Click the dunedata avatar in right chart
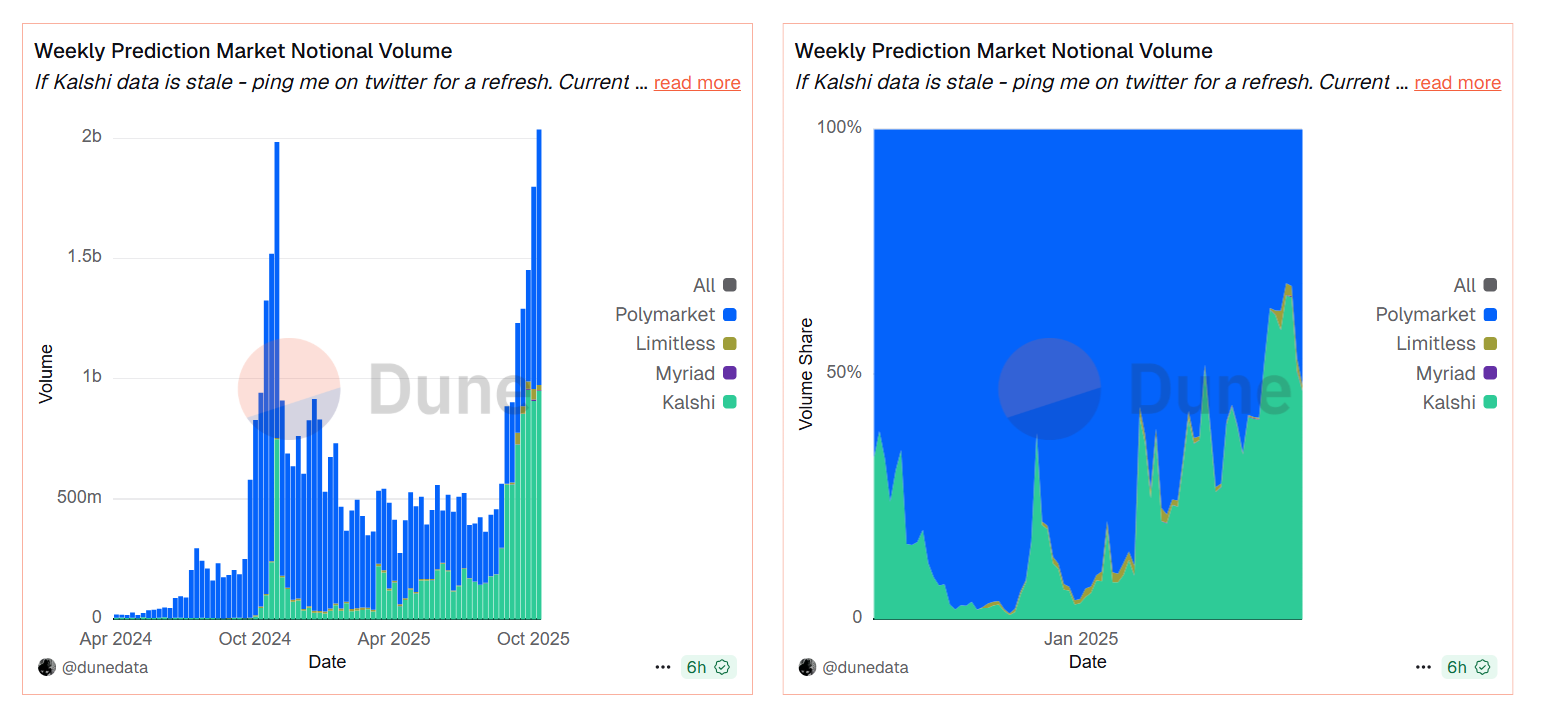 (807, 667)
